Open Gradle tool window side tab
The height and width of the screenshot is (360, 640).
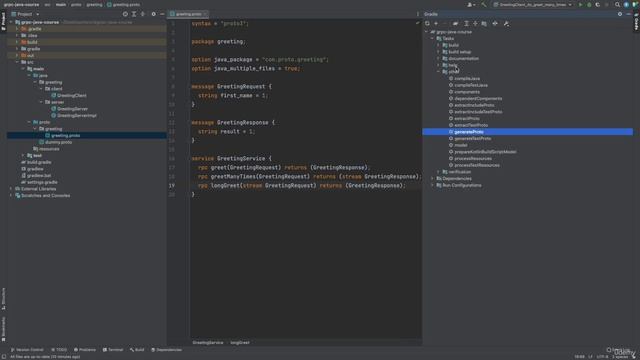pos(636,21)
